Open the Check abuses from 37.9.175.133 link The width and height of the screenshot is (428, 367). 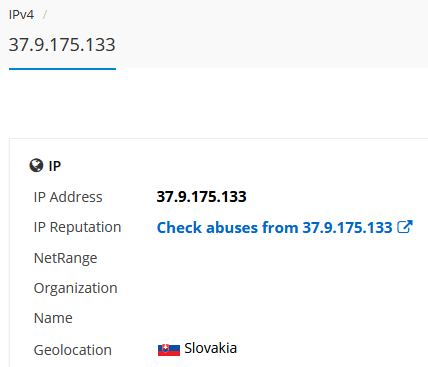coord(275,228)
